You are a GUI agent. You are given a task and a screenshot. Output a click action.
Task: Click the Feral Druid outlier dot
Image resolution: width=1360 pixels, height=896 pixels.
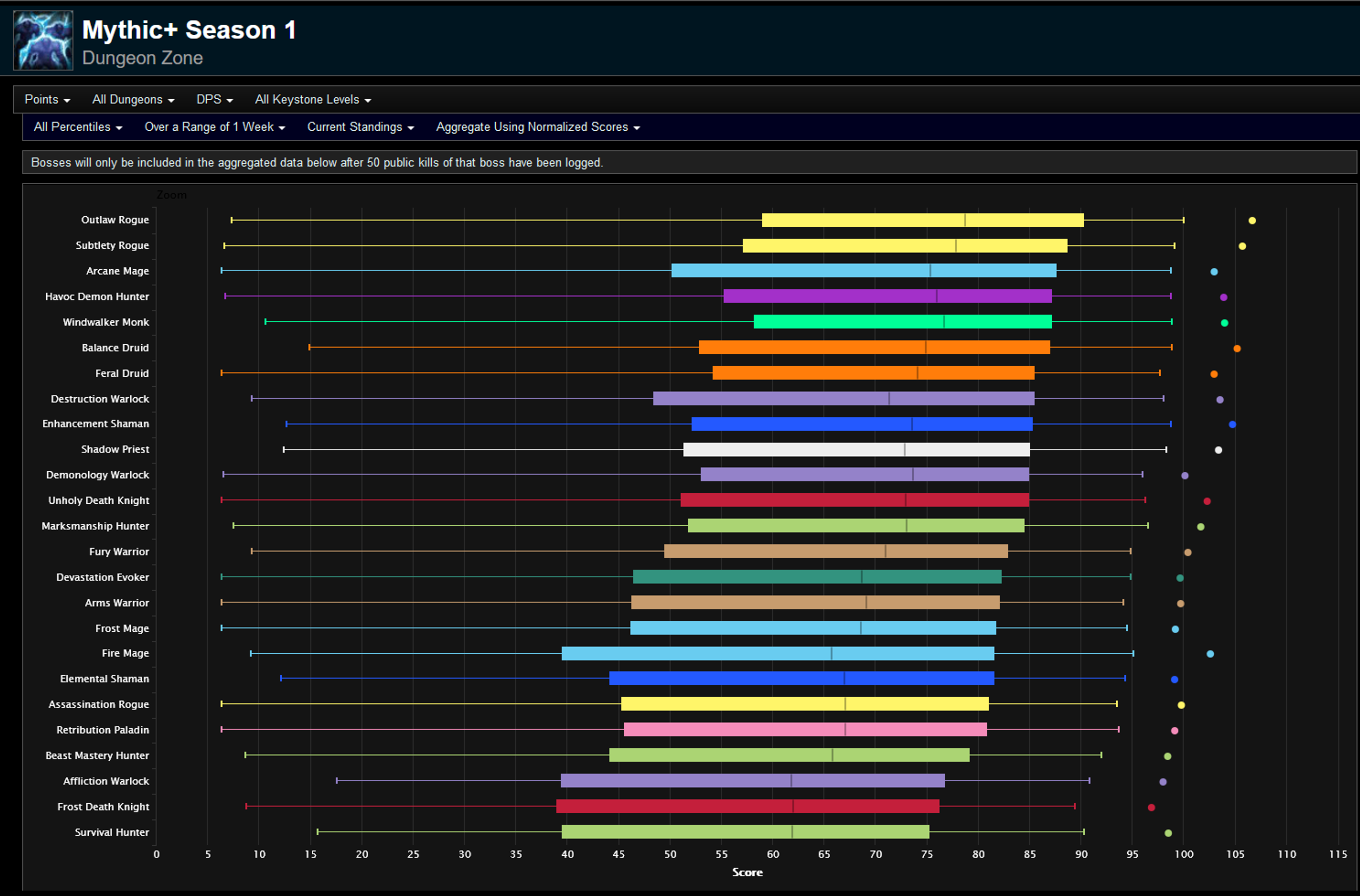1214,374
